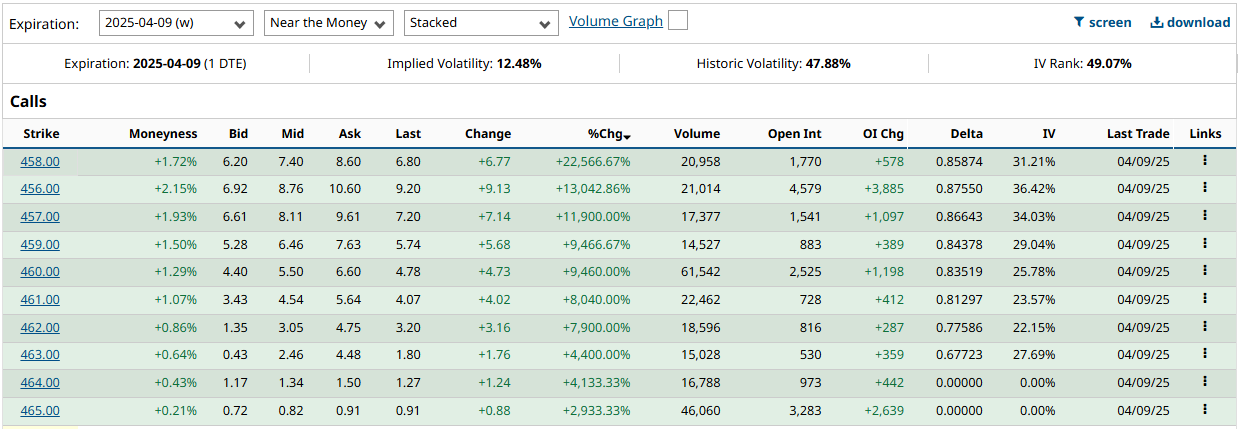Sort by the Delta column header
This screenshot has width=1241, height=429.
pyautogui.click(x=966, y=134)
